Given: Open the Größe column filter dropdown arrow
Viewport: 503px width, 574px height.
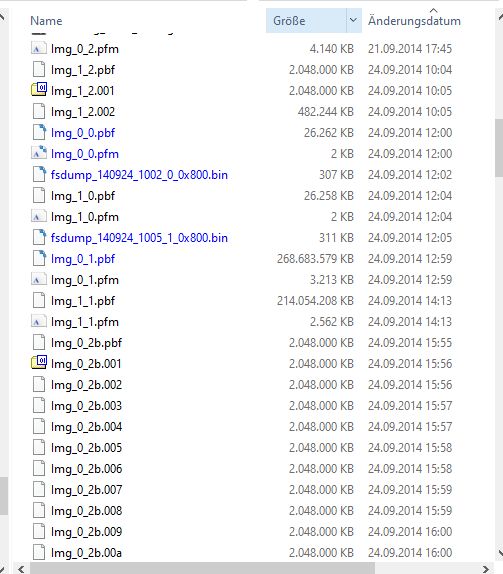Looking at the screenshot, I should (x=353, y=20).
